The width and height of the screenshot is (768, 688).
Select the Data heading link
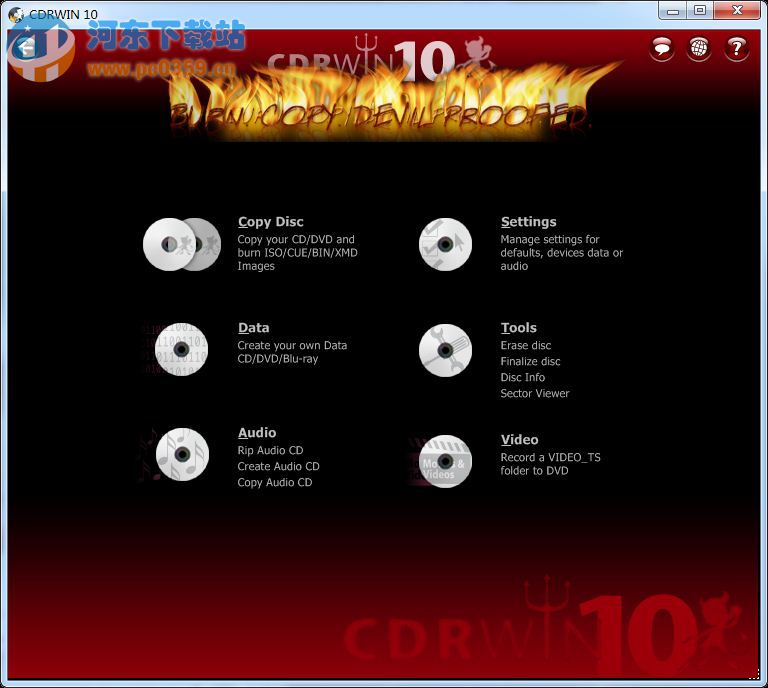click(x=254, y=328)
